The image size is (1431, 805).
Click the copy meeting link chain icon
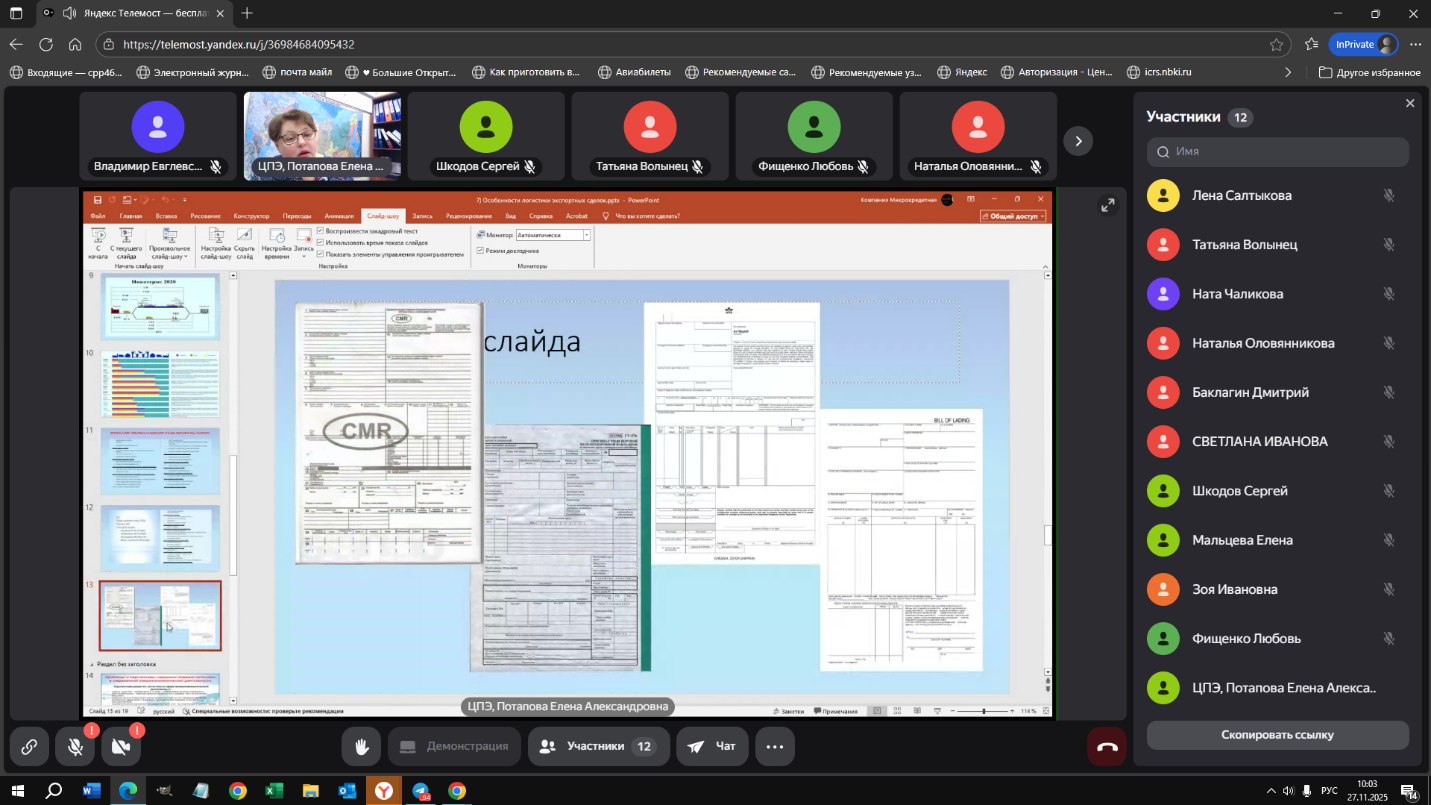point(29,746)
